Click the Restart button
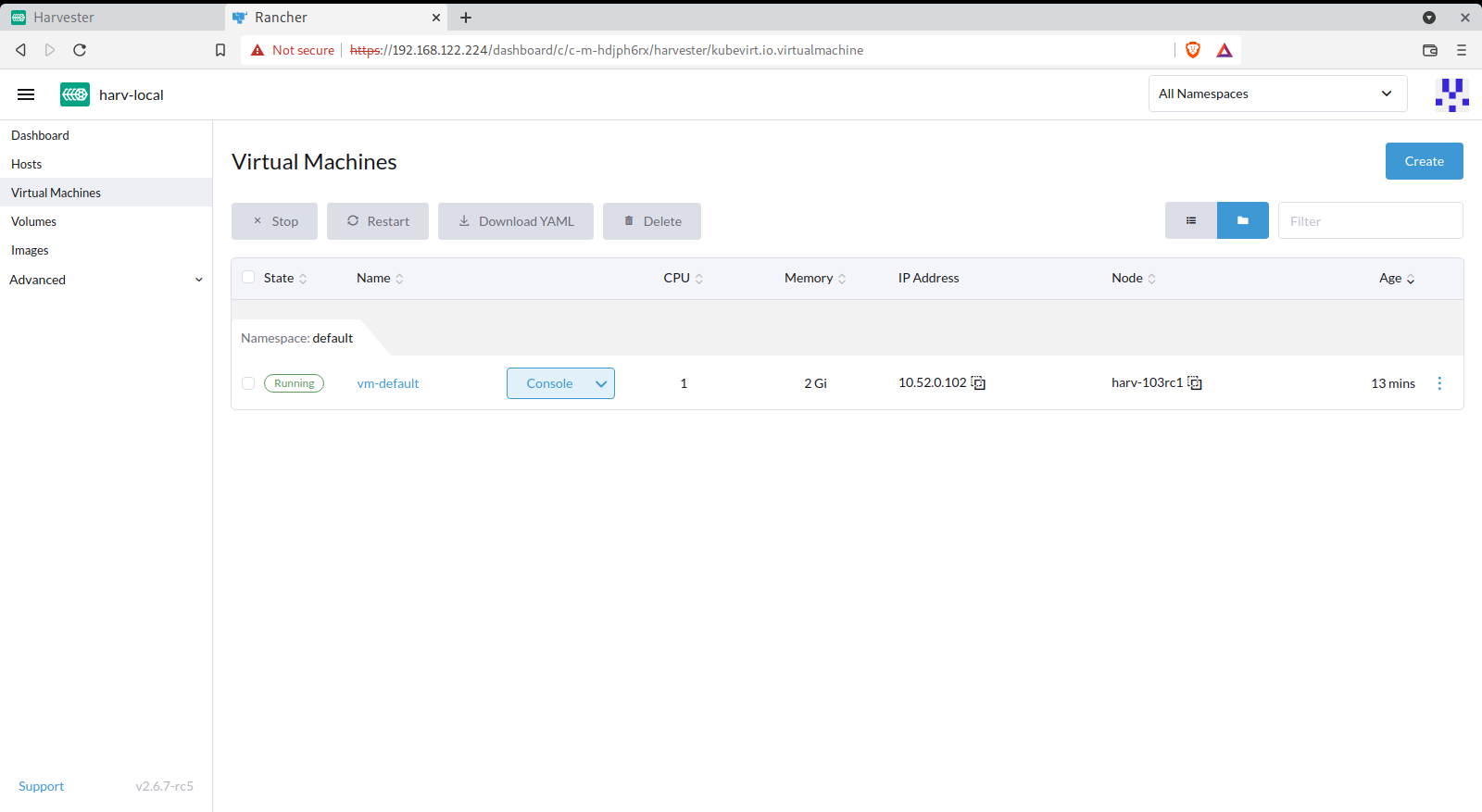1482x812 pixels. 378,221
